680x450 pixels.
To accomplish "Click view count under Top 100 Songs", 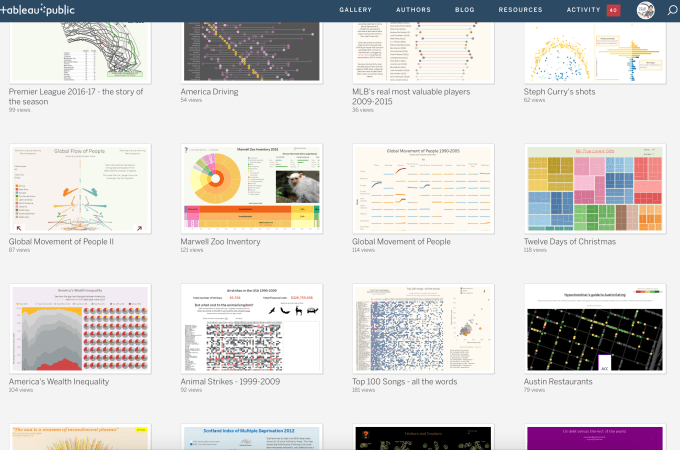I will [x=363, y=390].
